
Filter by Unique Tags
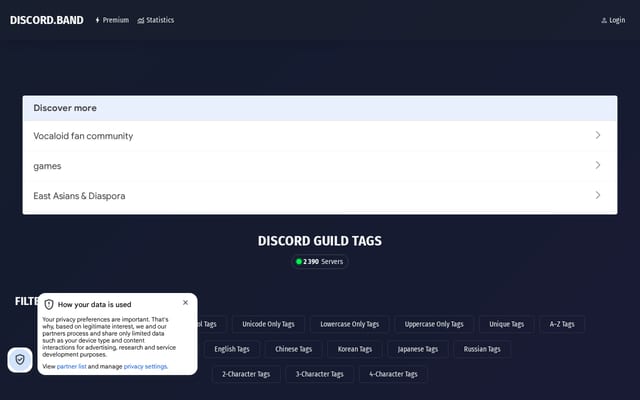point(507,324)
